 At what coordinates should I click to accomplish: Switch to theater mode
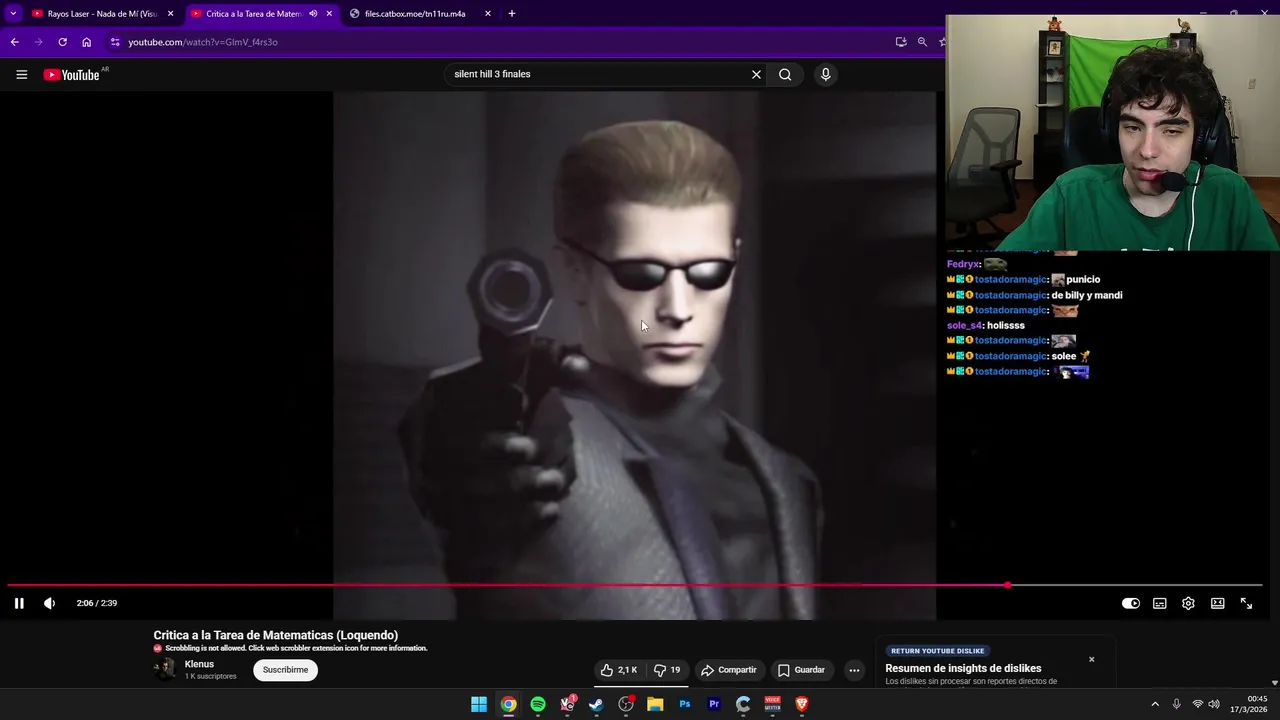1217,603
